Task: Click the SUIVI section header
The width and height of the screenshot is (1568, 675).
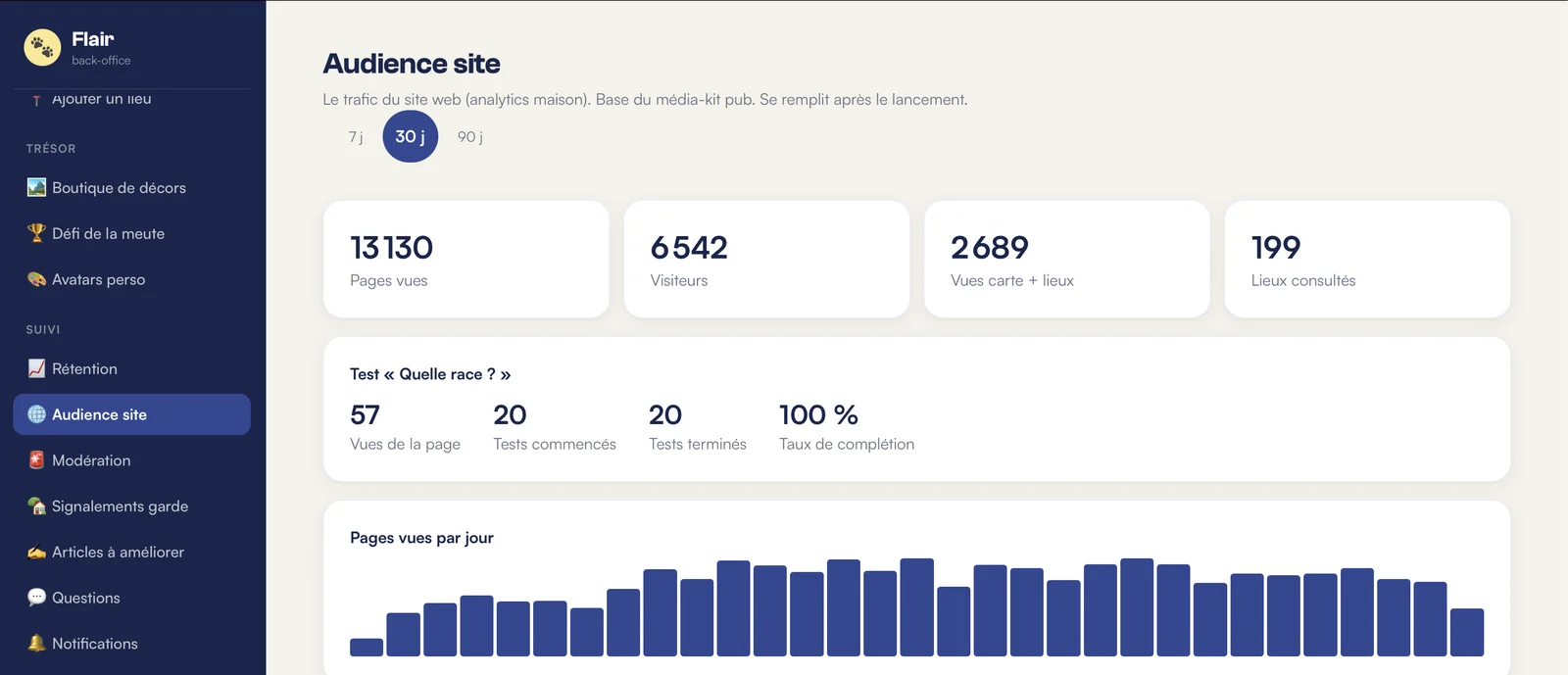Action: (x=43, y=330)
